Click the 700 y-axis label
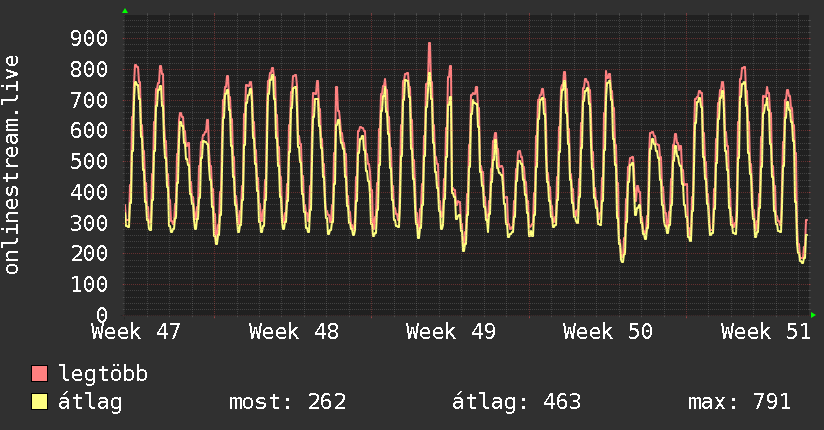Viewport: 824px width, 430px height. 89,100
